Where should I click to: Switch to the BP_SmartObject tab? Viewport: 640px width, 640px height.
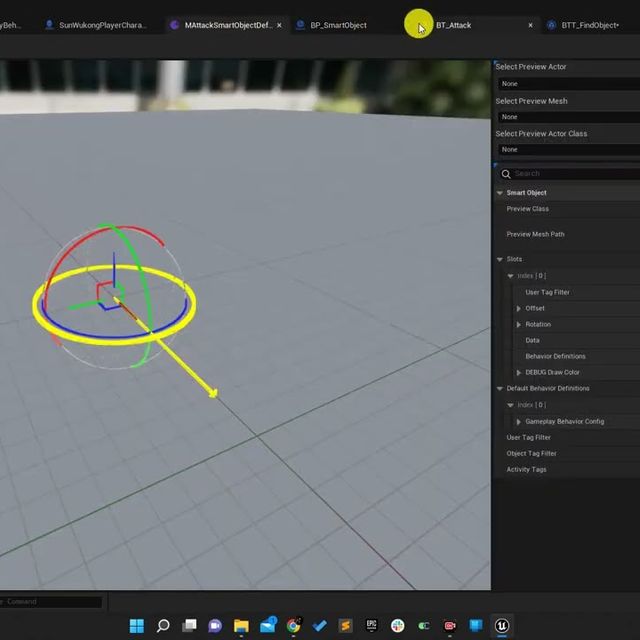338,25
